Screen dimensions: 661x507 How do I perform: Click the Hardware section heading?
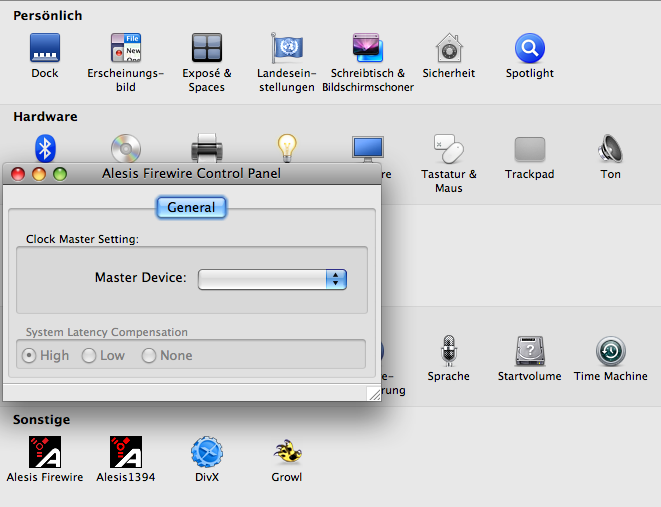(x=45, y=117)
